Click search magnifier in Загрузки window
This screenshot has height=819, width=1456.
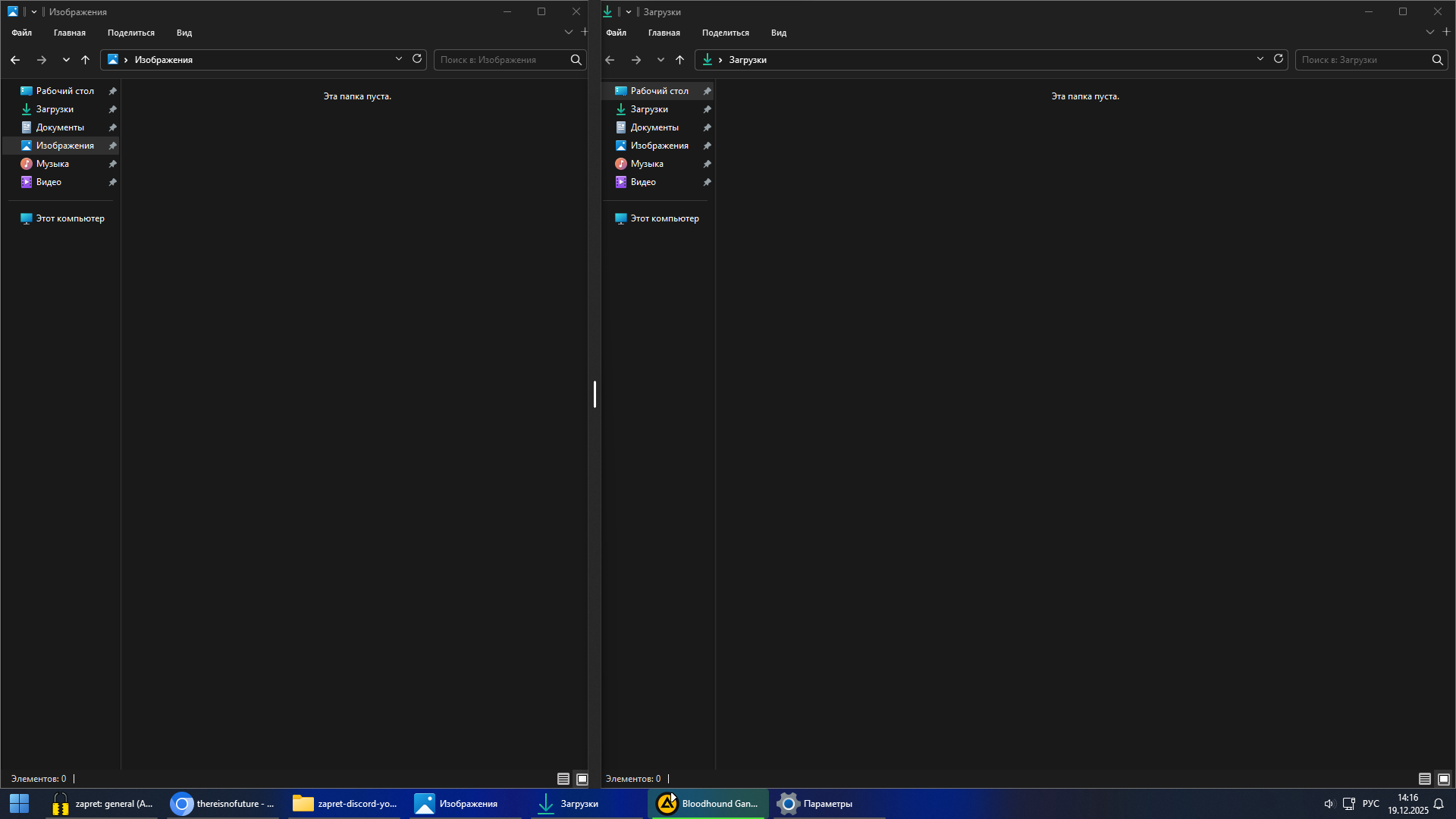pyautogui.click(x=1437, y=60)
